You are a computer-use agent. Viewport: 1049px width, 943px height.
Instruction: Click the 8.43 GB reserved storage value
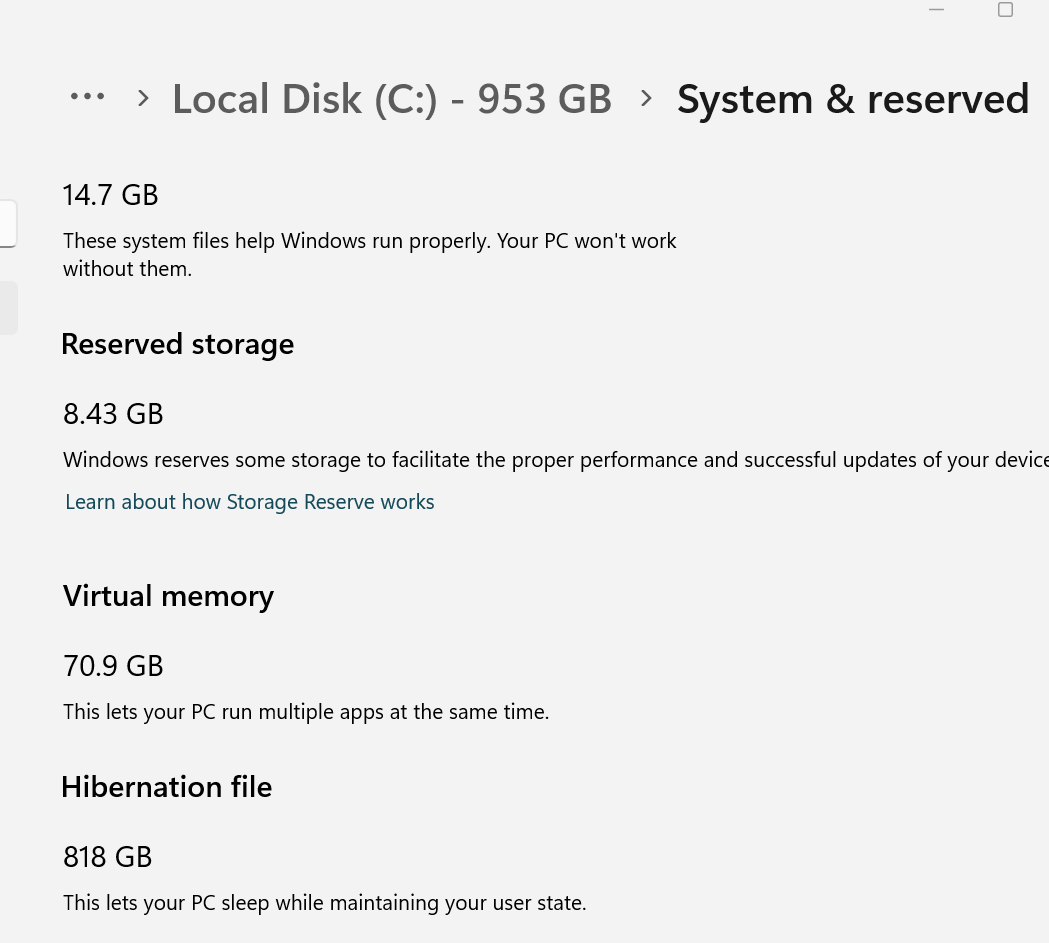tap(113, 414)
